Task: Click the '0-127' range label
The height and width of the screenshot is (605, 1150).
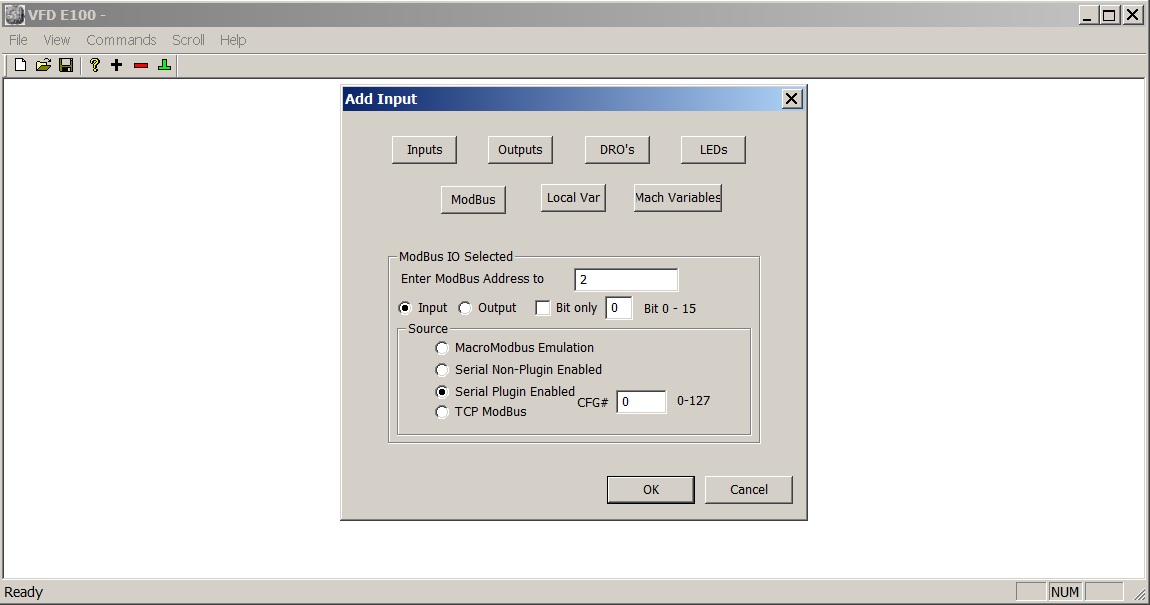Action: click(x=693, y=400)
